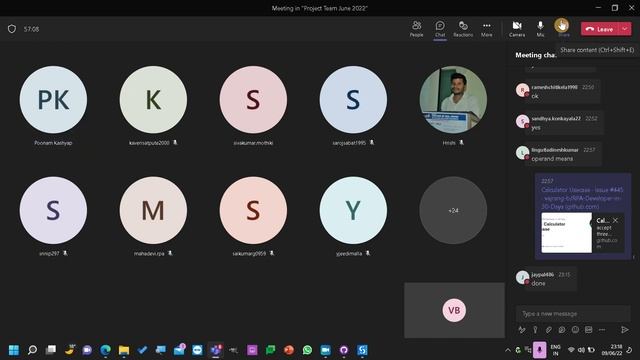Click the Calculator link preview thumbnail
640x360 pixels.
[x=566, y=233]
